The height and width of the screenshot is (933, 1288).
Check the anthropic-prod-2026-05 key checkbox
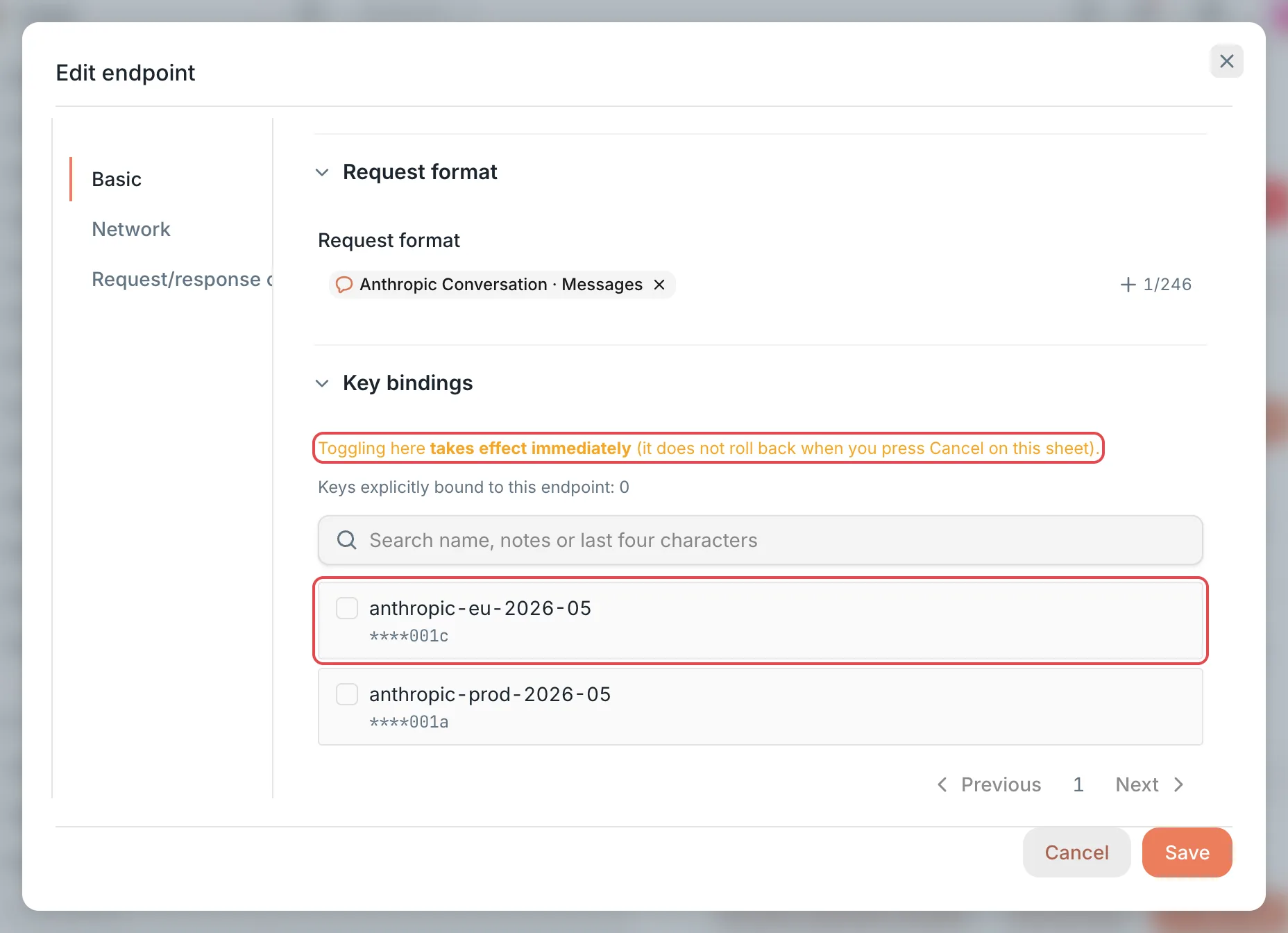tap(347, 694)
